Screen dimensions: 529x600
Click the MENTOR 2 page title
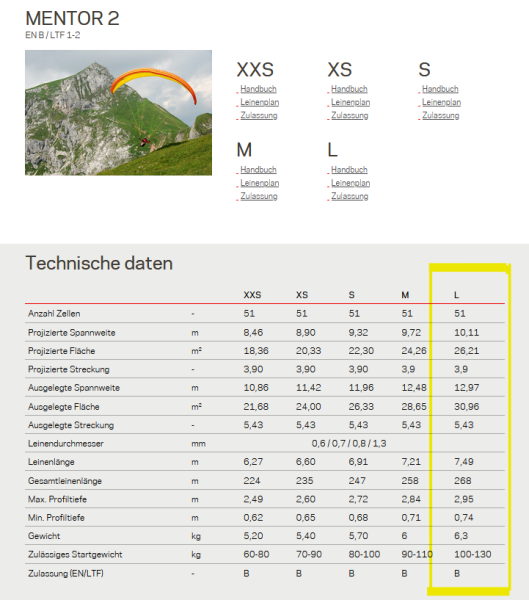click(72, 18)
